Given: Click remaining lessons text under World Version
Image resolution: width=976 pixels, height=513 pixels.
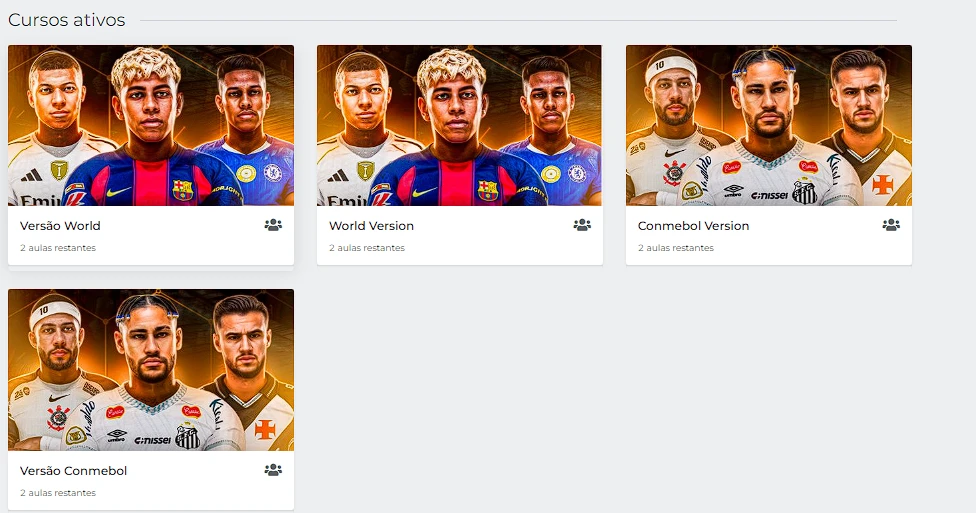Looking at the screenshot, I should pos(367,248).
